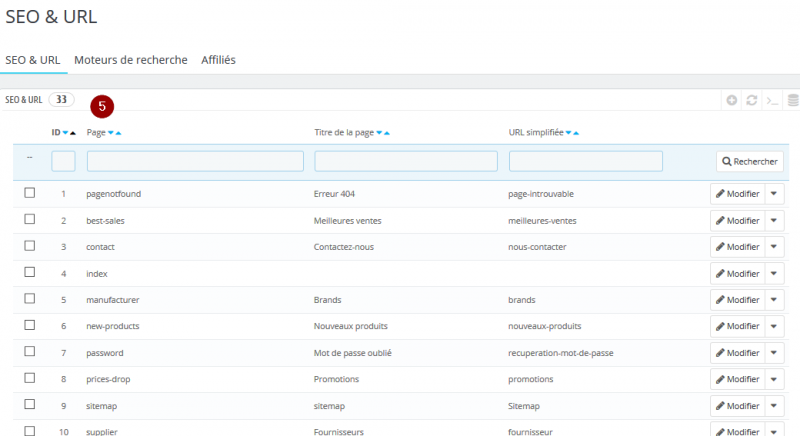
Task: Expand the sitemap row action menu
Action: [774, 405]
